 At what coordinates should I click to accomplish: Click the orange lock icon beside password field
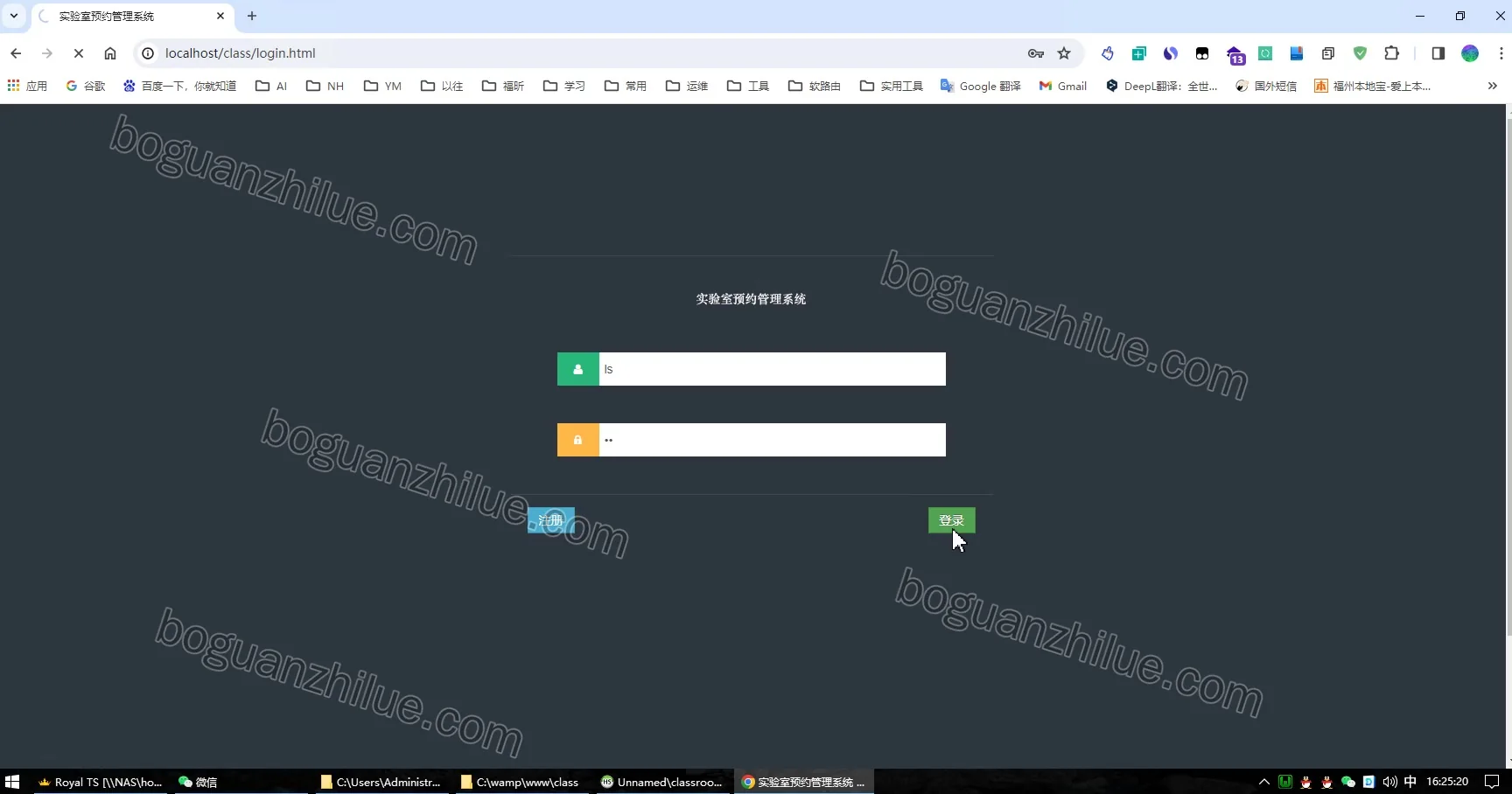click(x=577, y=440)
